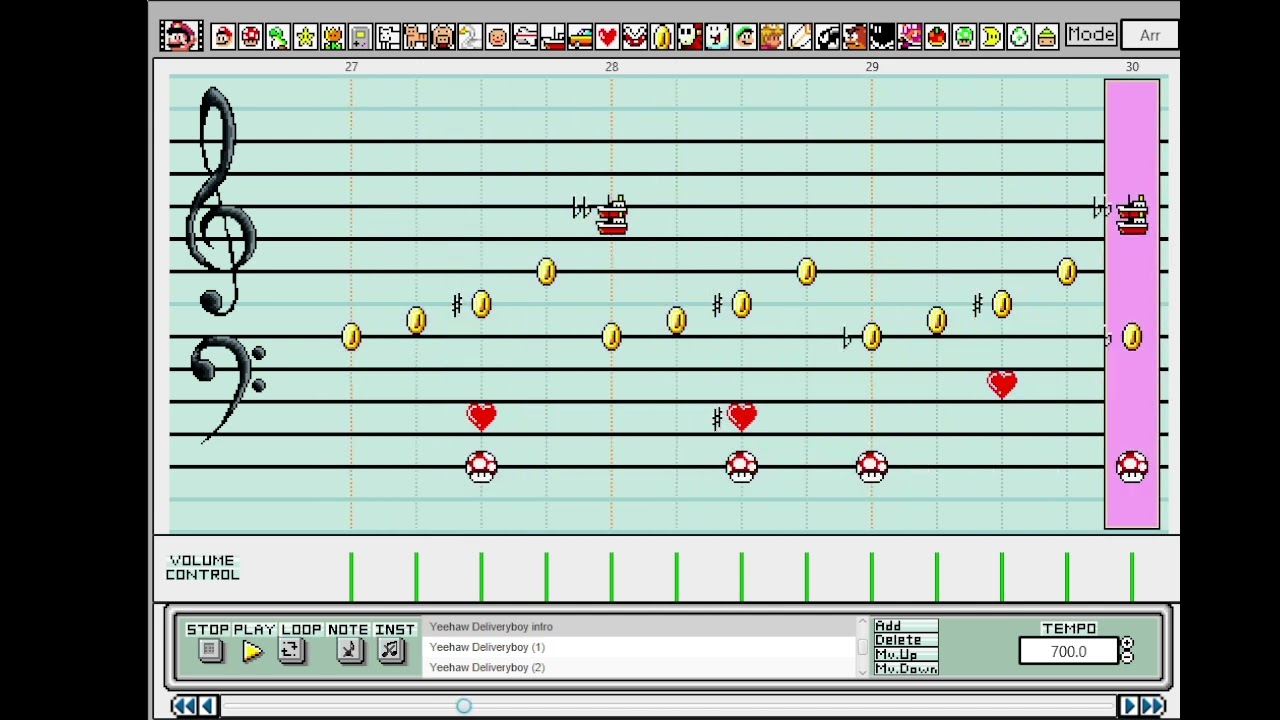Select the Boo ghost instrument
This screenshot has height=720, width=1280.
[x=717, y=37]
